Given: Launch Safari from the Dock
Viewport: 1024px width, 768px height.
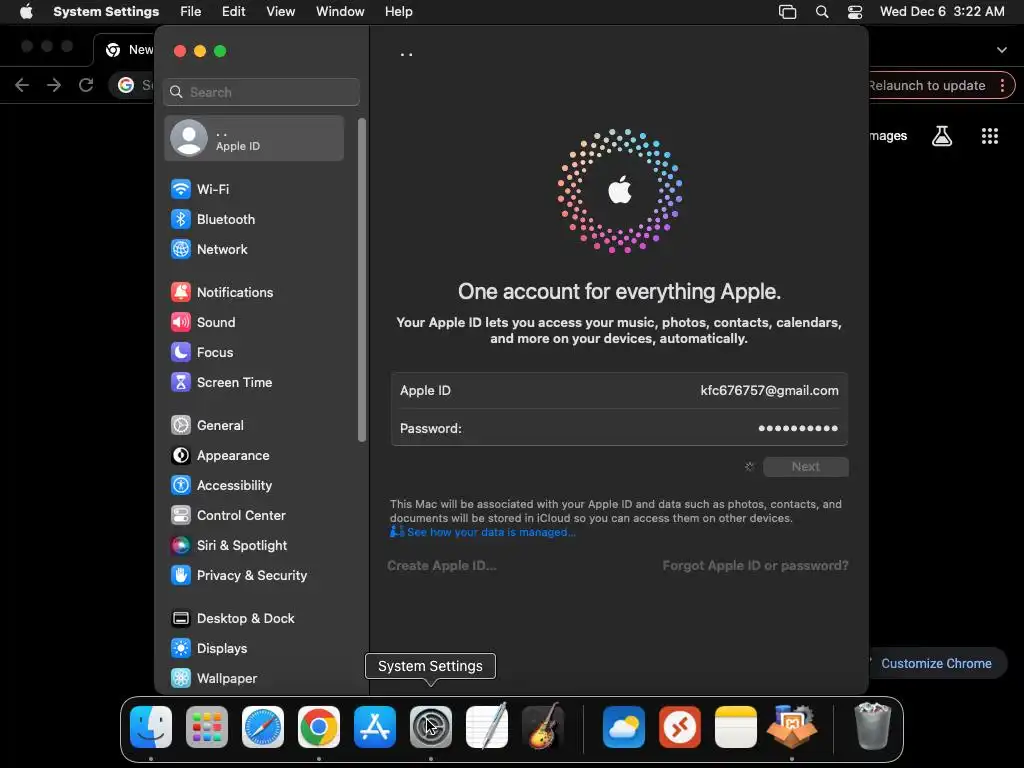Looking at the screenshot, I should pyautogui.click(x=263, y=727).
